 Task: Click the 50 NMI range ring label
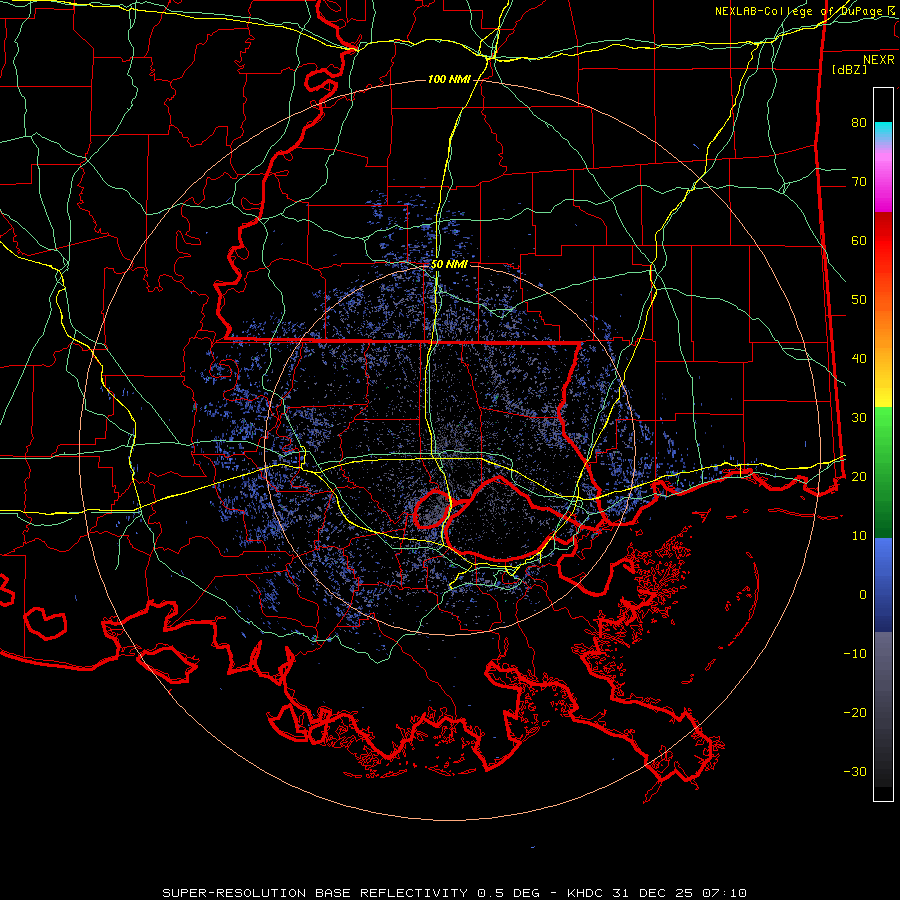(449, 264)
